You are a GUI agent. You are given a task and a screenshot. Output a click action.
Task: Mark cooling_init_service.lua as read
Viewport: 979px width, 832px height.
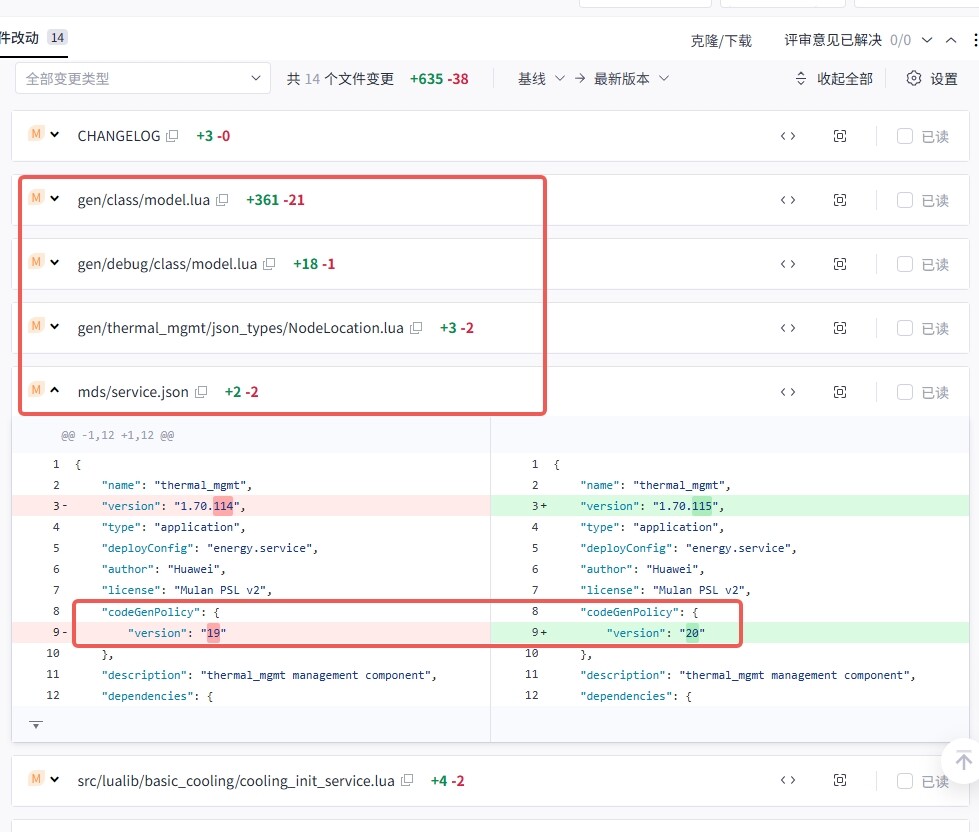[905, 780]
